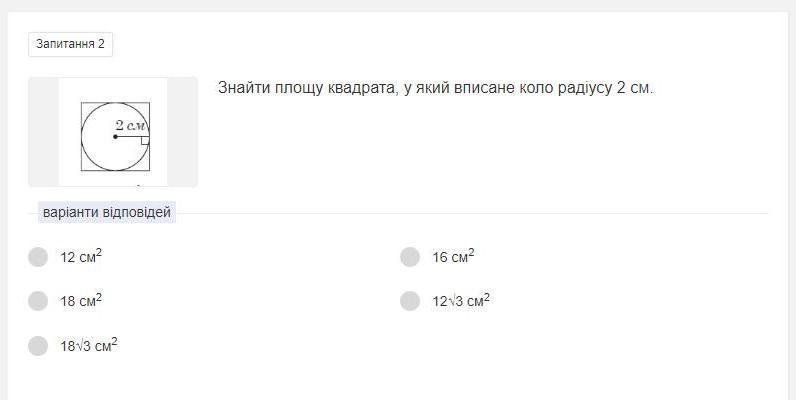Click the "12√3 см²" answer text
Viewport: 796px width, 400px height.
(460, 301)
